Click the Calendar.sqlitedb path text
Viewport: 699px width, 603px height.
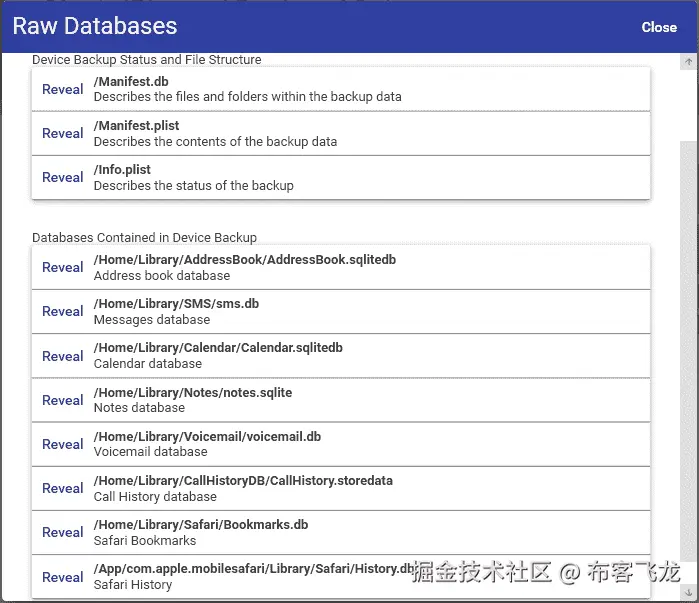point(218,348)
